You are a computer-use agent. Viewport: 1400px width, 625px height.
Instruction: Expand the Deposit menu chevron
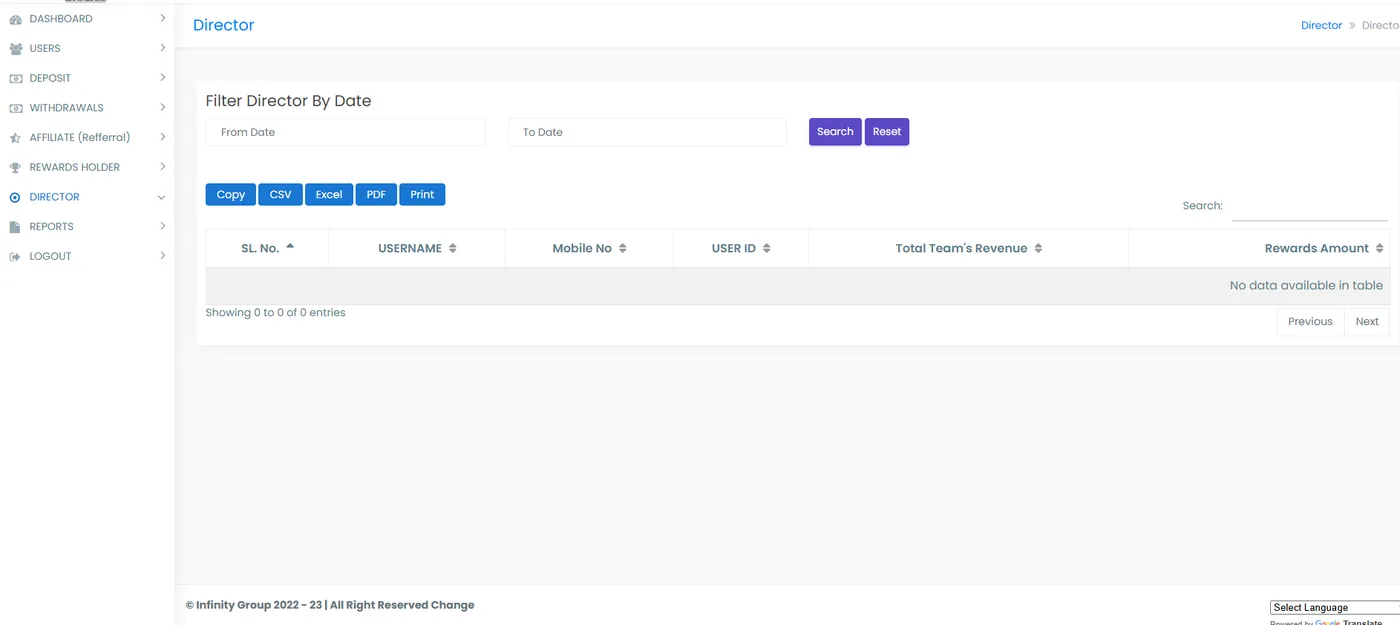[162, 77]
